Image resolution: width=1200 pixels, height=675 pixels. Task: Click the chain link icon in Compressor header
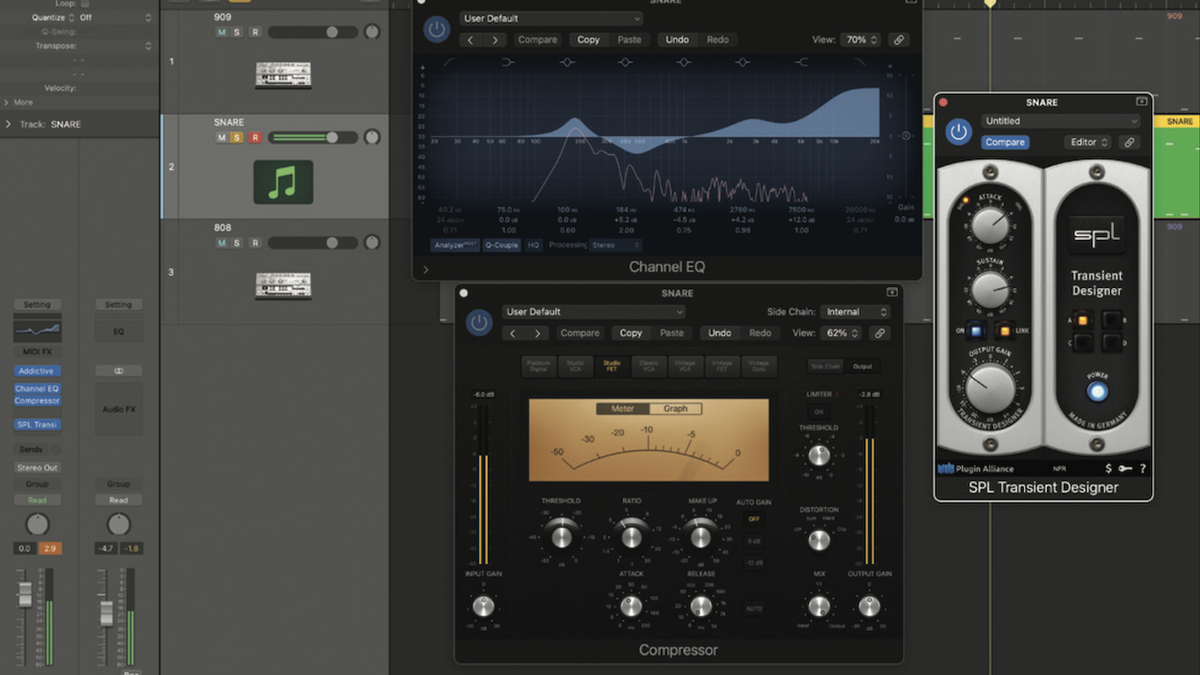click(x=881, y=332)
